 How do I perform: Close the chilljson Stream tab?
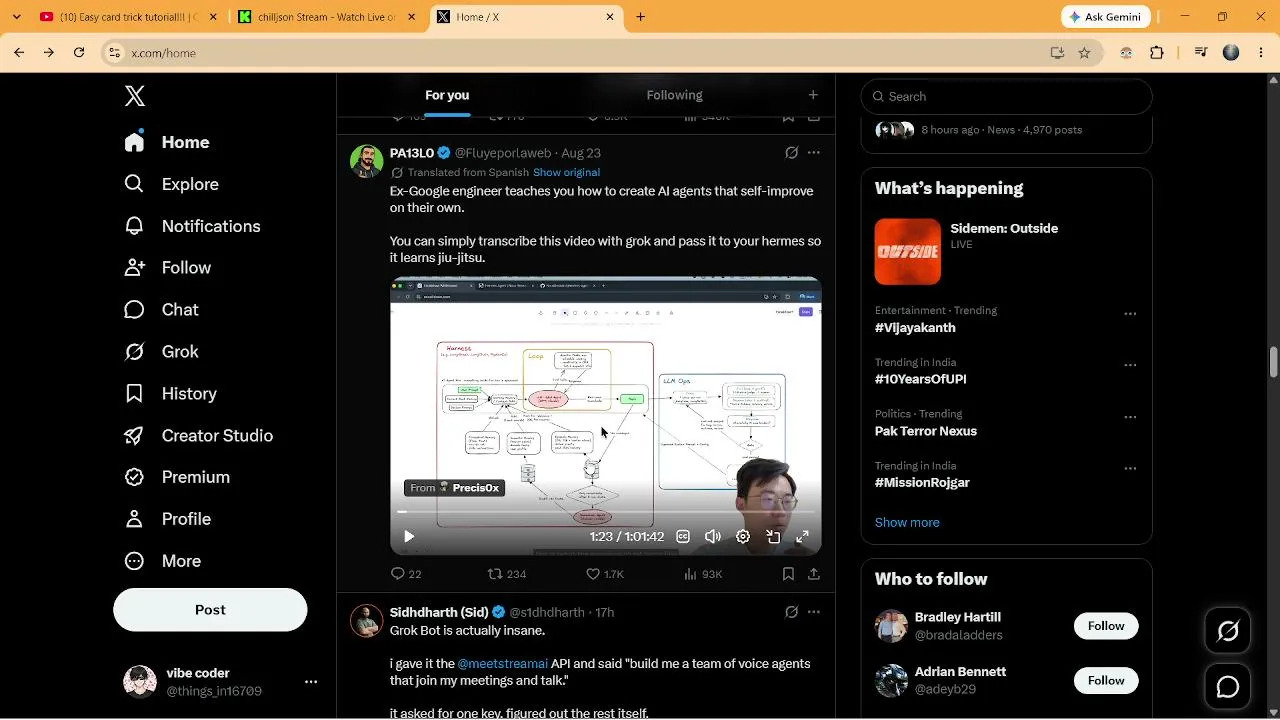pos(411,17)
